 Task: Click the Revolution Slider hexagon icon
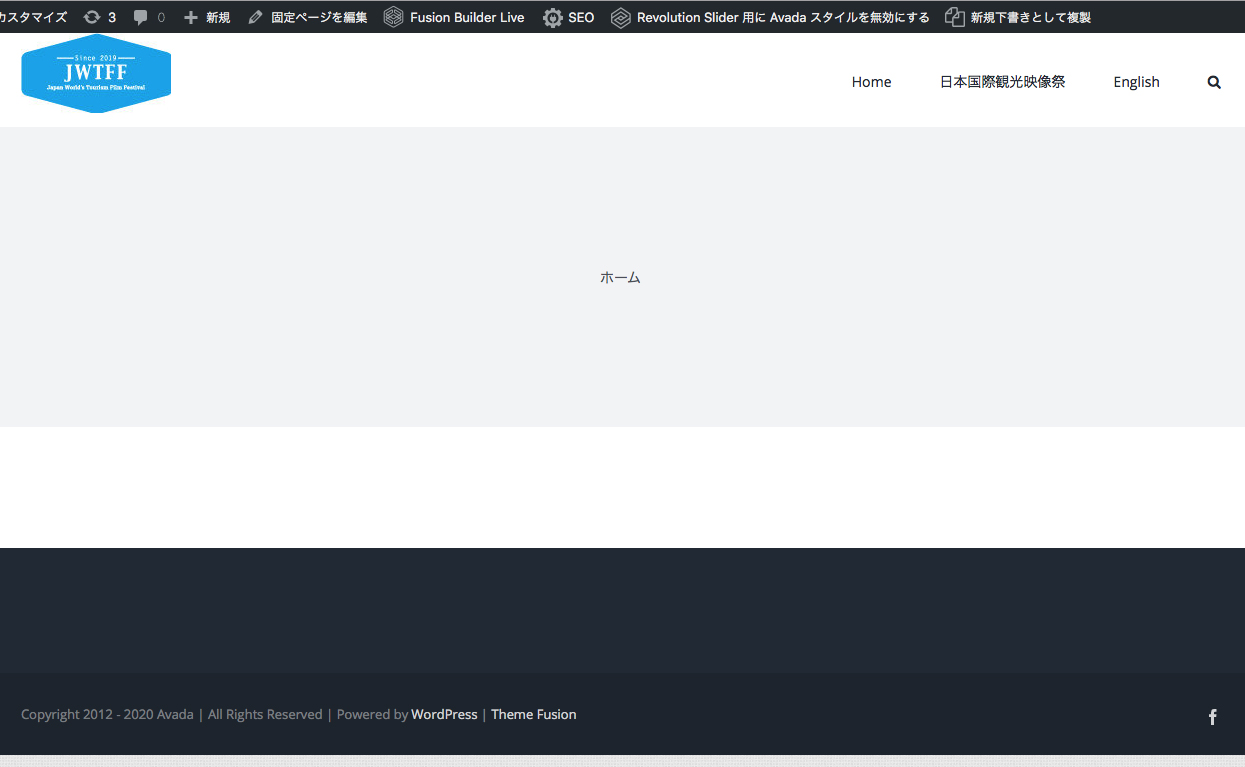[x=621, y=16]
